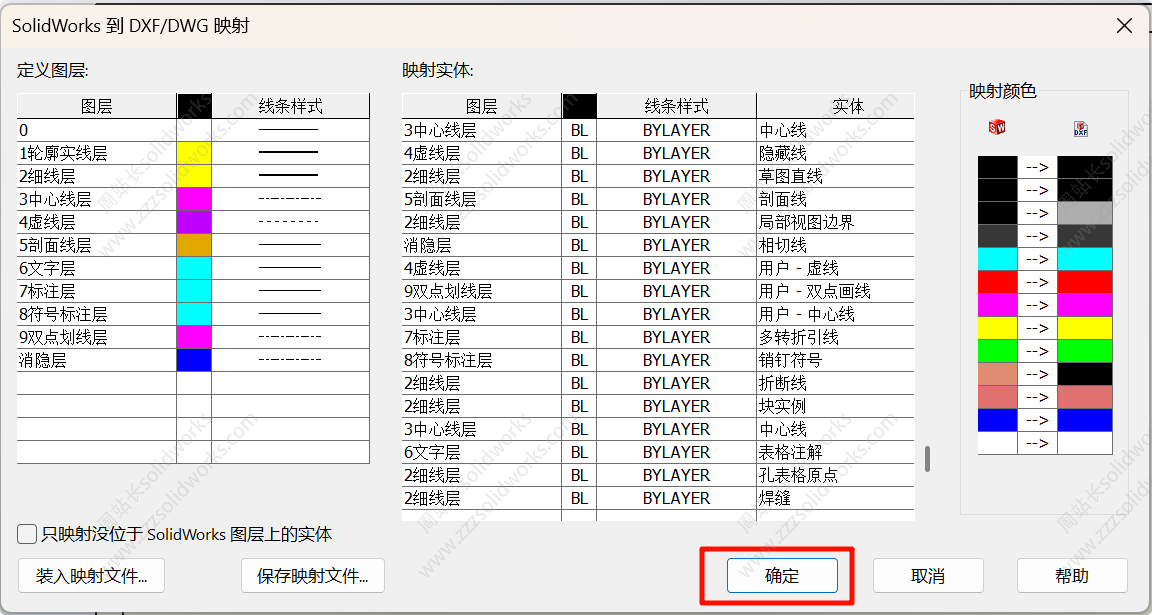Open the line style of 1轮廓实线层
Screen dimensions: 1152x615
[x=290, y=154]
